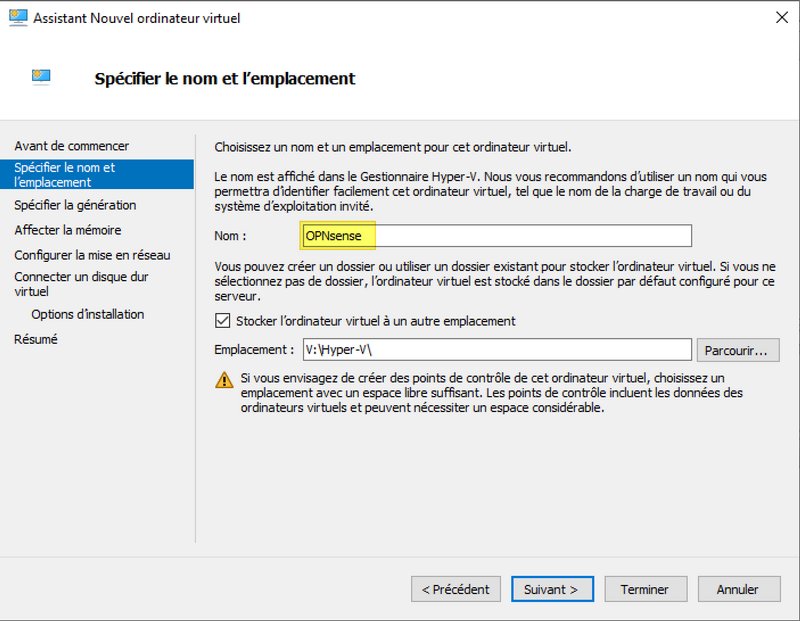Viewport: 800px width, 621px height.
Task: Click the 'Terminer' button
Action: [644, 589]
